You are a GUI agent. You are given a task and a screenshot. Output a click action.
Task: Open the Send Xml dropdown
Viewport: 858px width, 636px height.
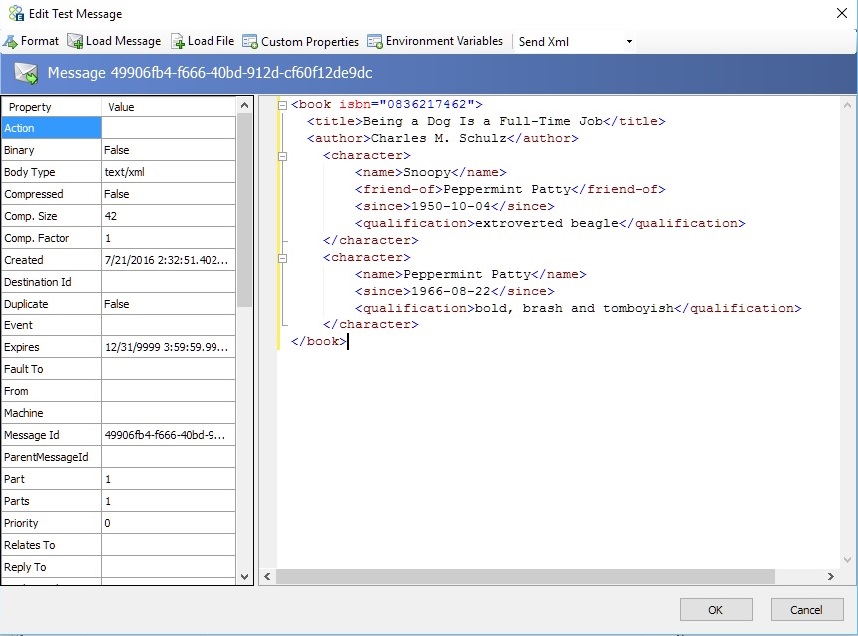click(x=629, y=42)
